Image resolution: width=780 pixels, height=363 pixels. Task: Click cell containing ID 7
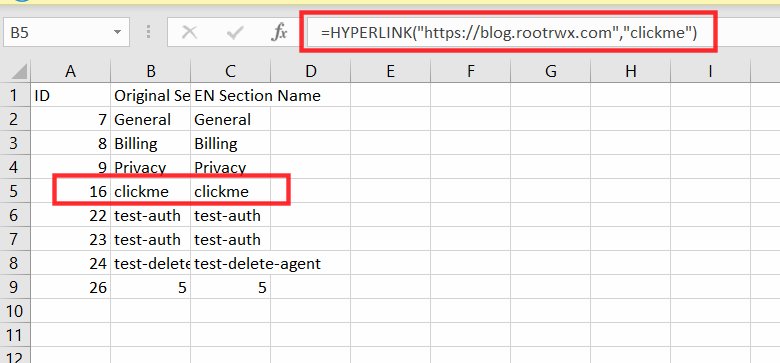pos(71,119)
